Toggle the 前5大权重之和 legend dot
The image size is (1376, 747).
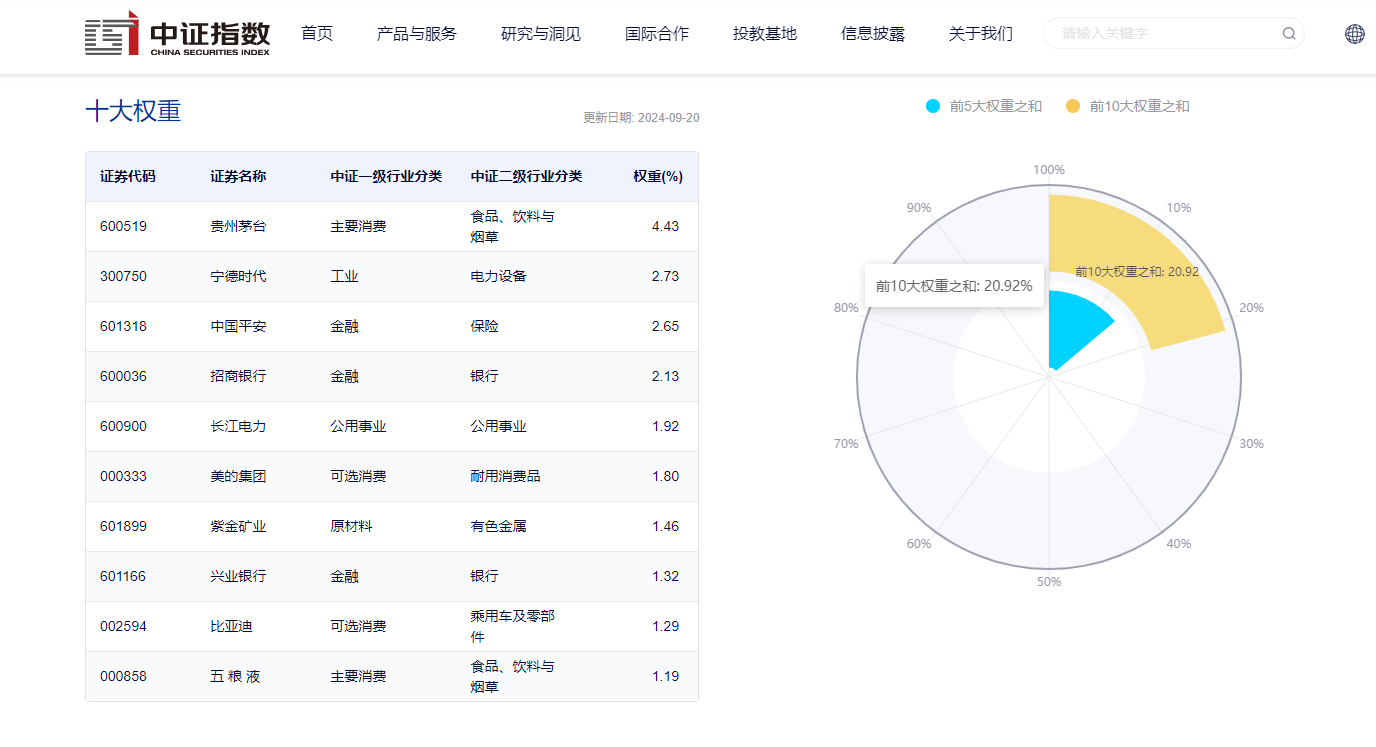pyautogui.click(x=933, y=106)
